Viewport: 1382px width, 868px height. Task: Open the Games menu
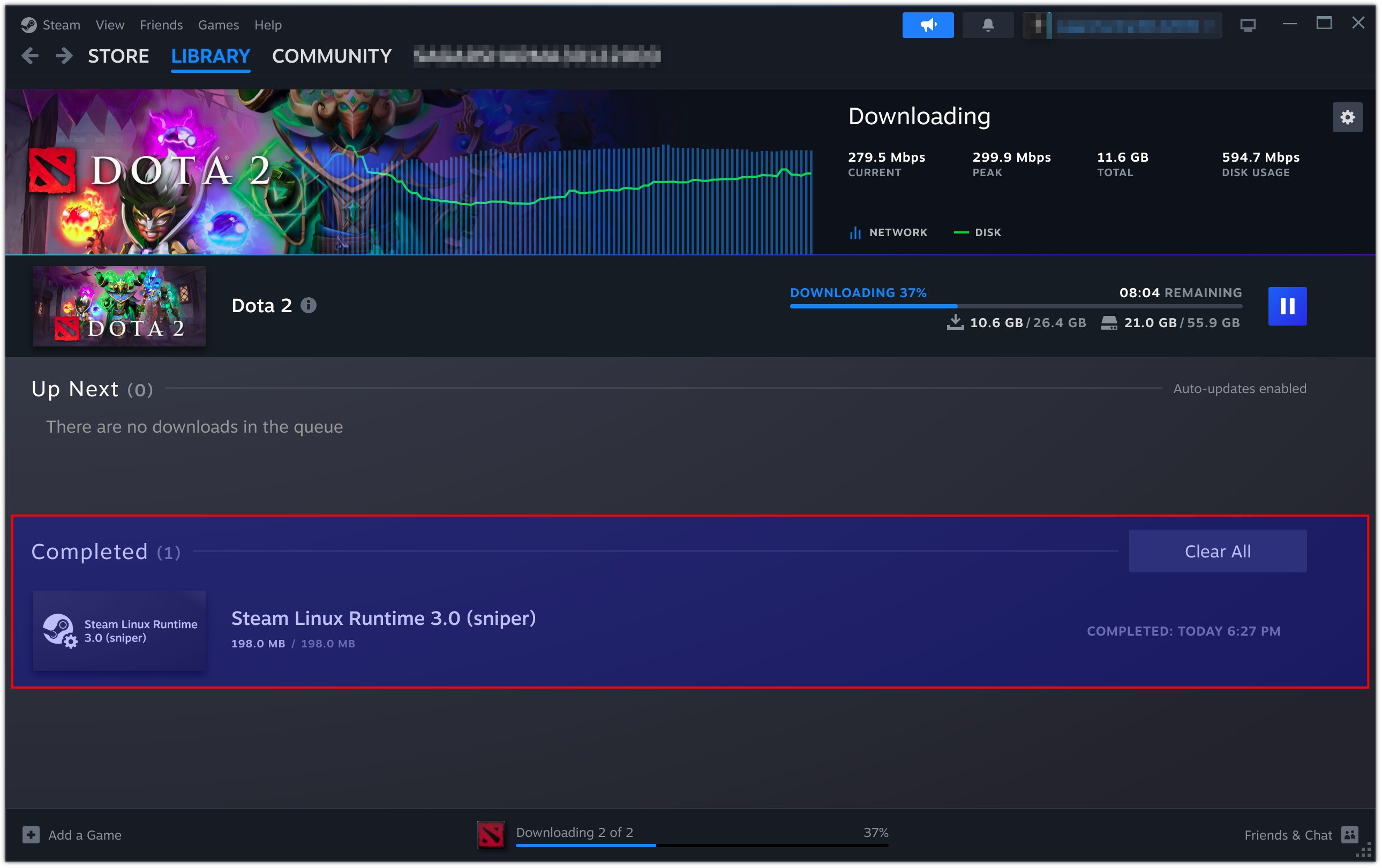[218, 25]
